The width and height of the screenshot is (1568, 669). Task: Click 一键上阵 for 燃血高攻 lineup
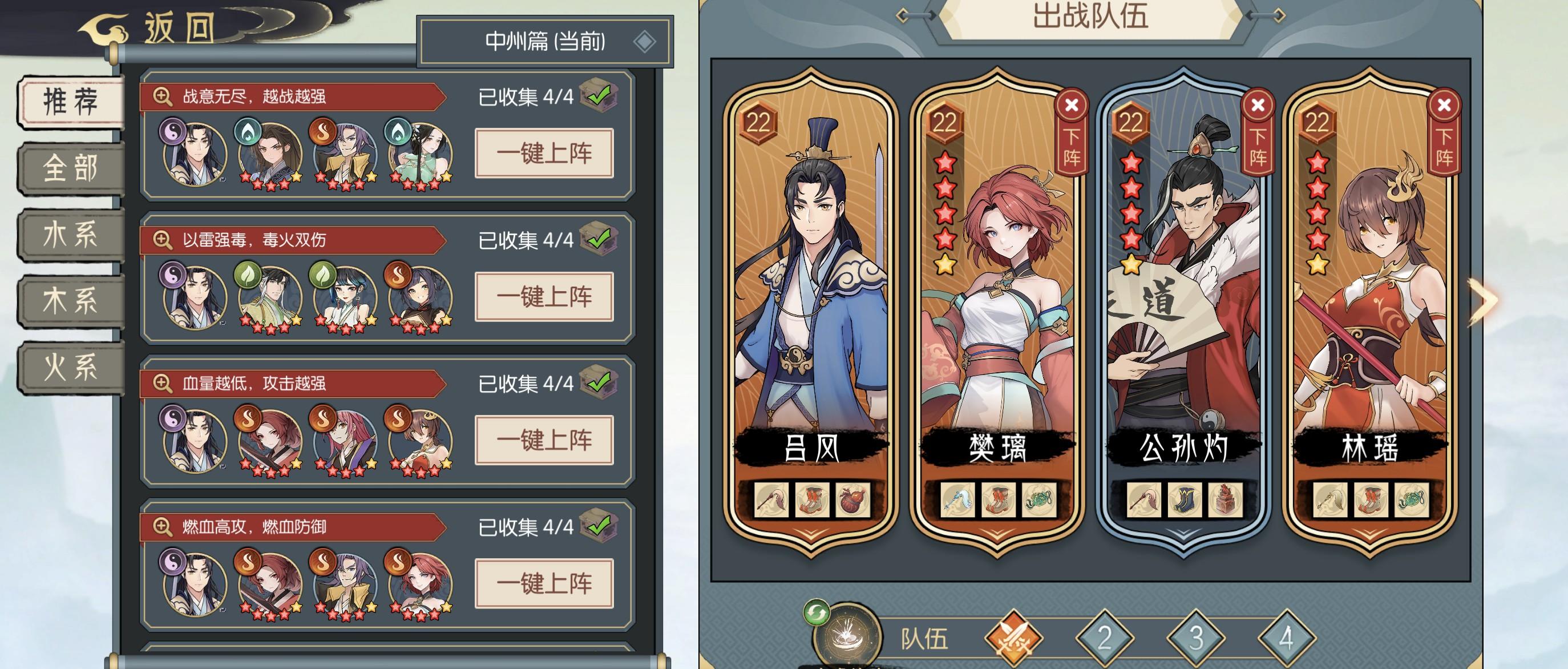click(x=544, y=583)
